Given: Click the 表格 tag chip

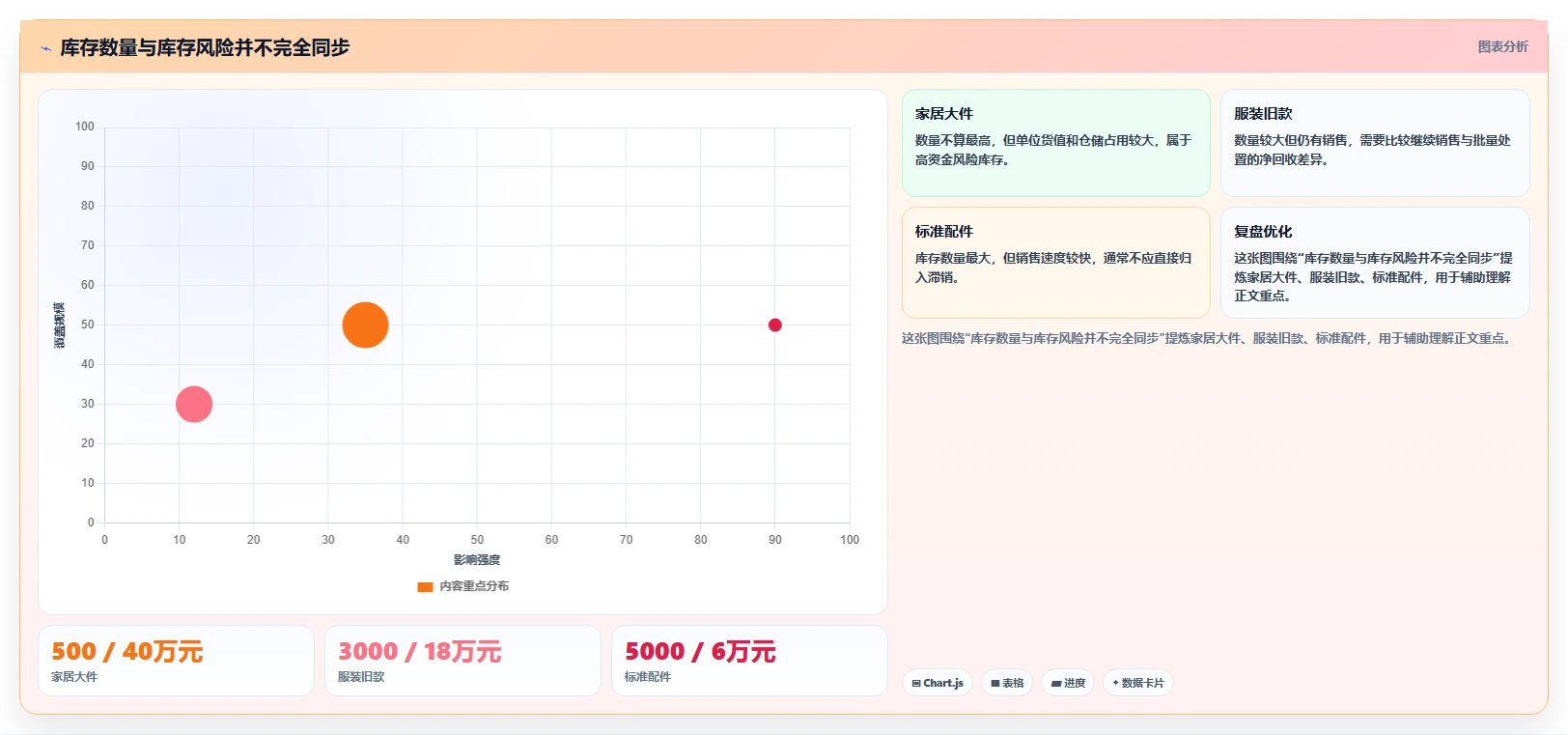Looking at the screenshot, I should coord(1007,683).
